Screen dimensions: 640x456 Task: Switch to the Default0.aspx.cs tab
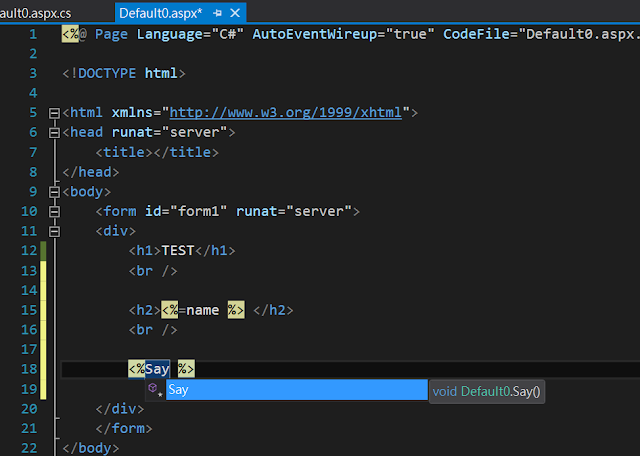36,13
